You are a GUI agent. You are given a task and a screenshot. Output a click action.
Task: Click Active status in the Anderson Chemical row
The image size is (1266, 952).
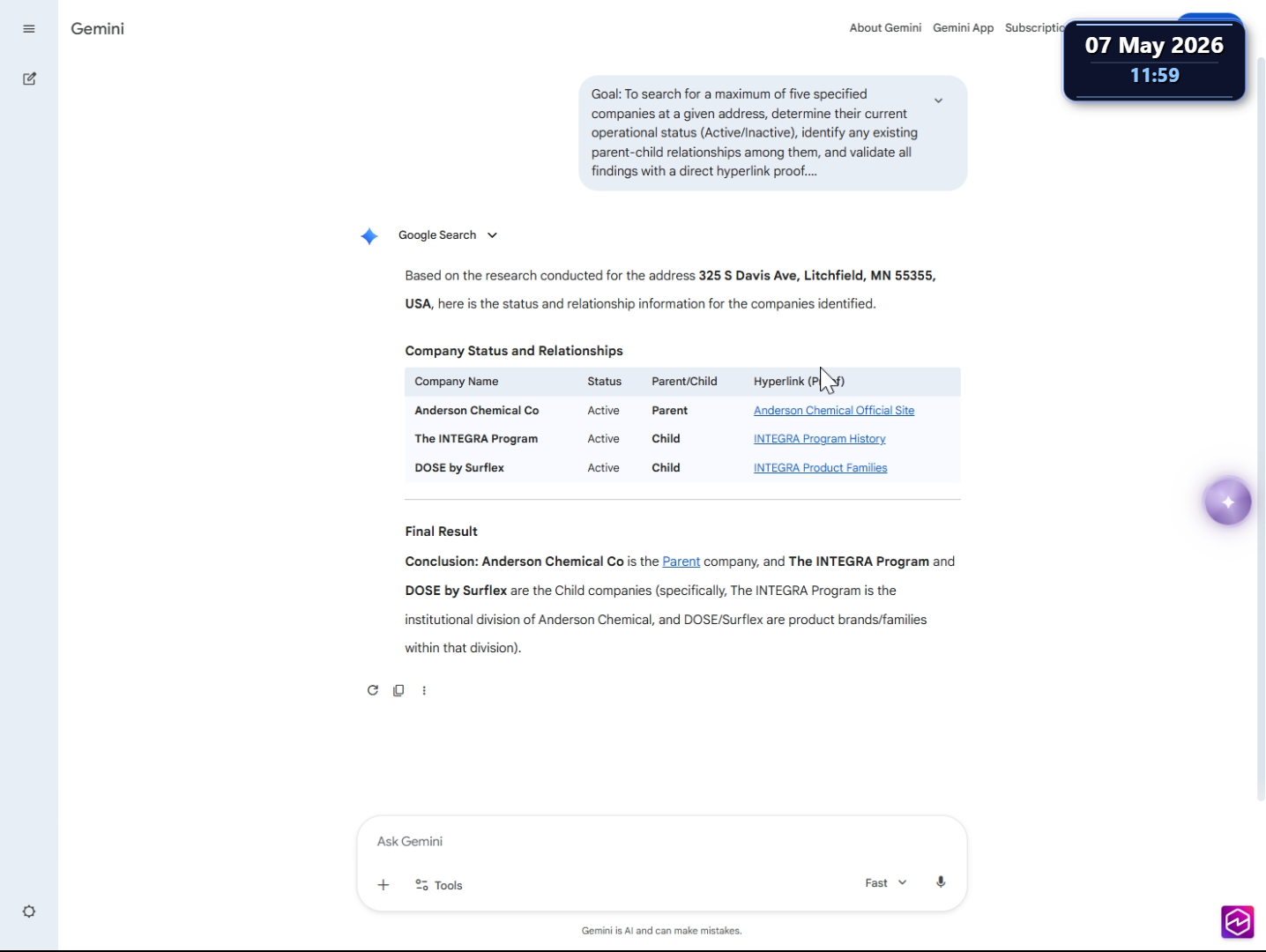pyautogui.click(x=604, y=411)
